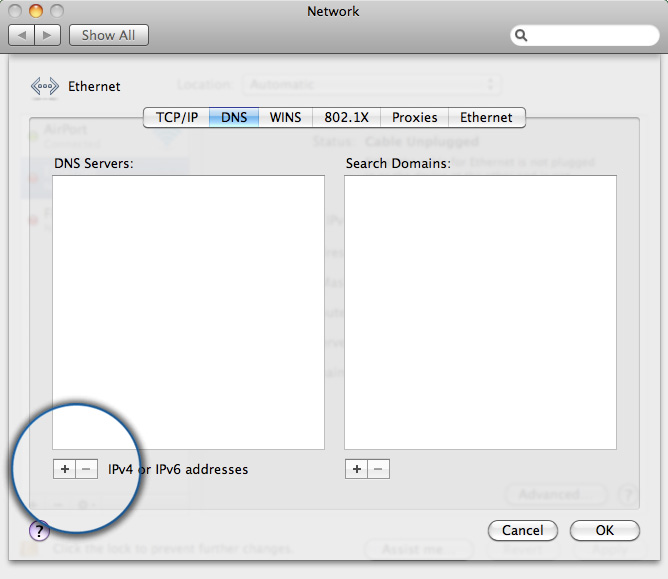
Task: Click the Search Domains list box
Action: pos(480,312)
